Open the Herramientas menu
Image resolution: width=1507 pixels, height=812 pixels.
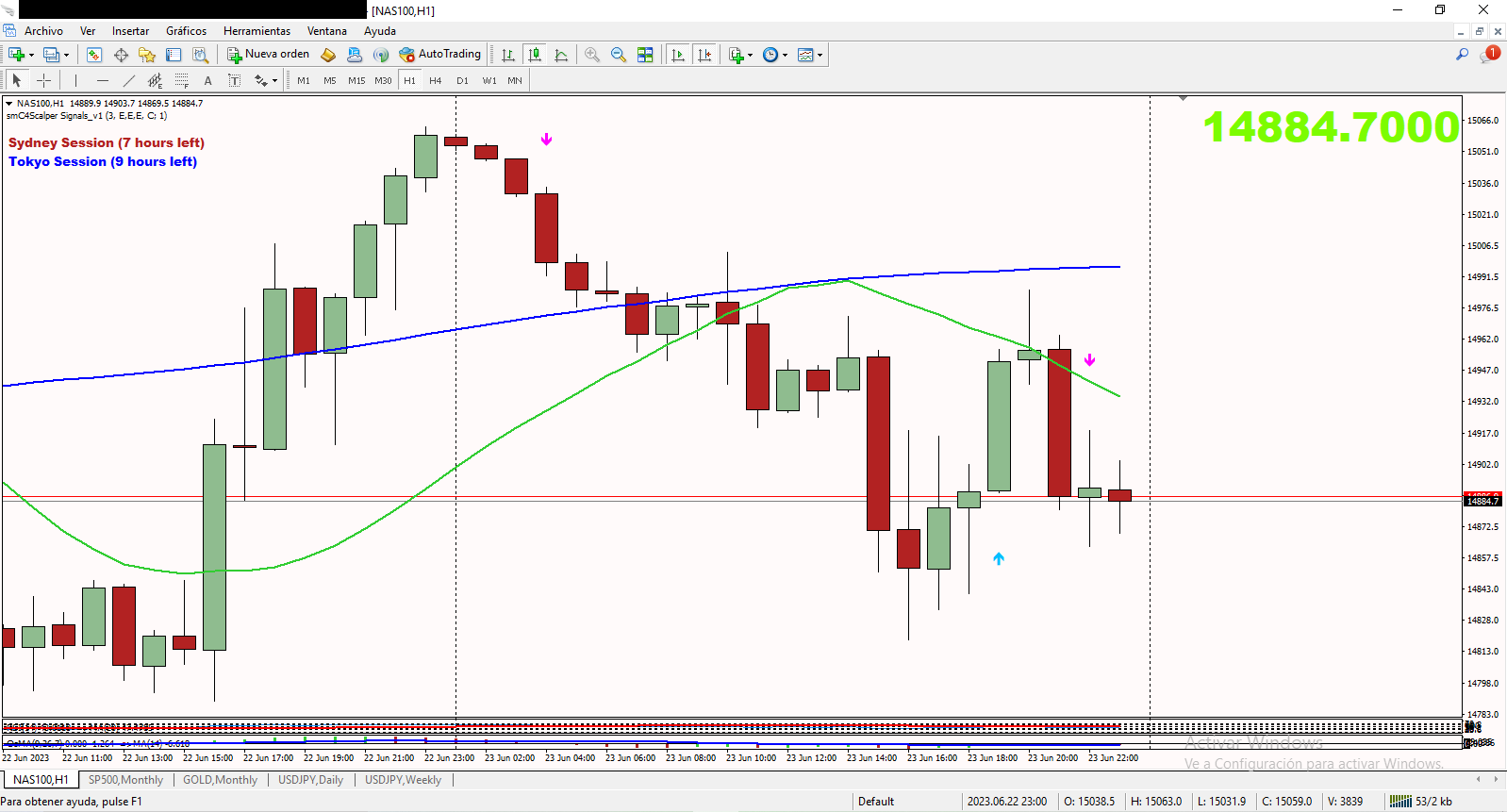[257, 31]
